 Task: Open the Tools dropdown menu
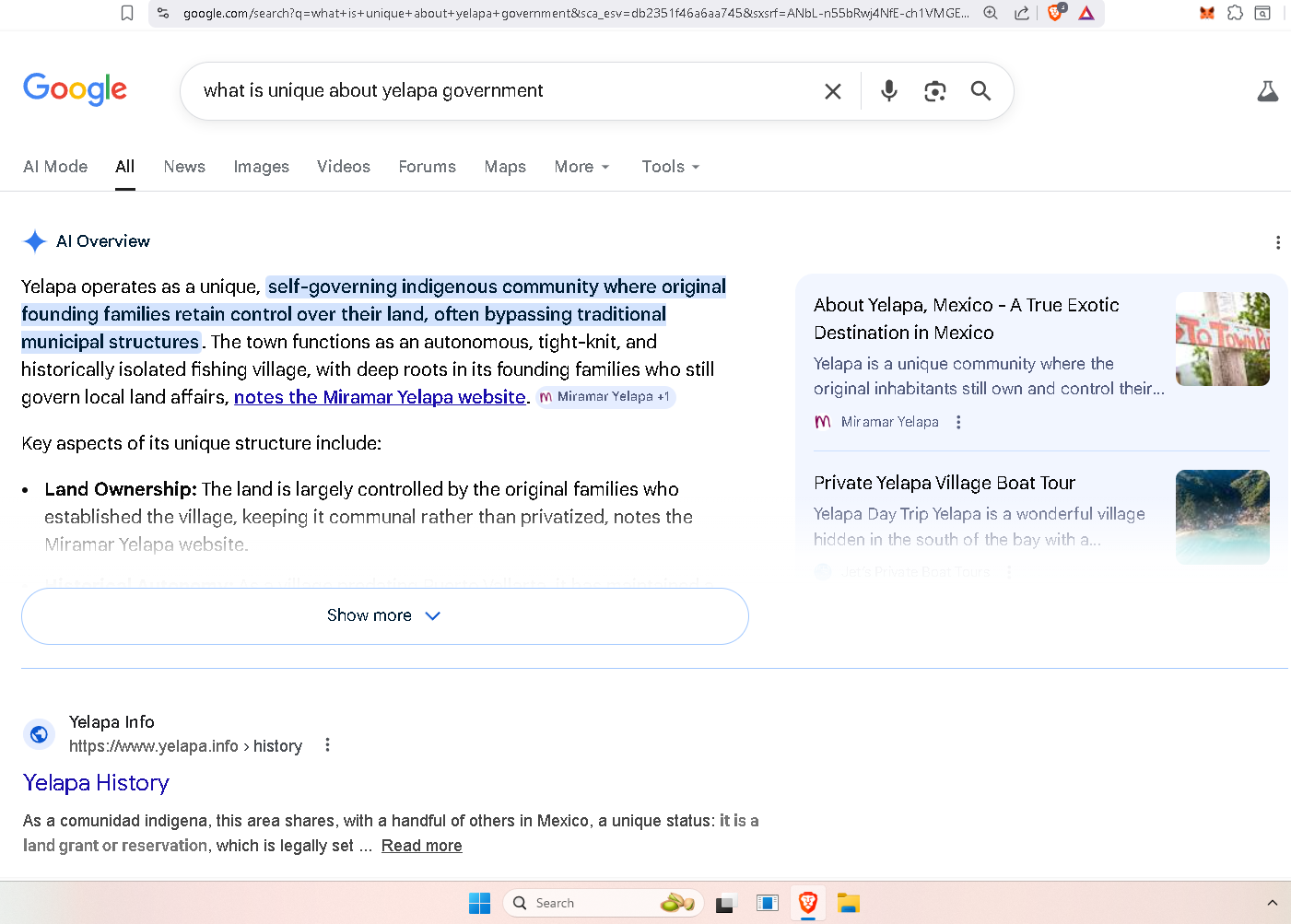pyautogui.click(x=670, y=167)
